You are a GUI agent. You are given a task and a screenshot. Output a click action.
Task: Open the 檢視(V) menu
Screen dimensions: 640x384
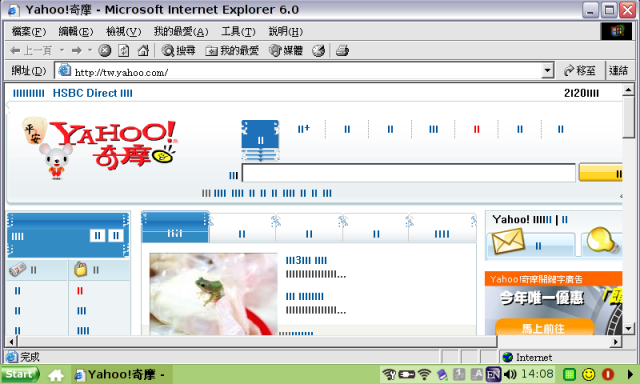coord(123,31)
